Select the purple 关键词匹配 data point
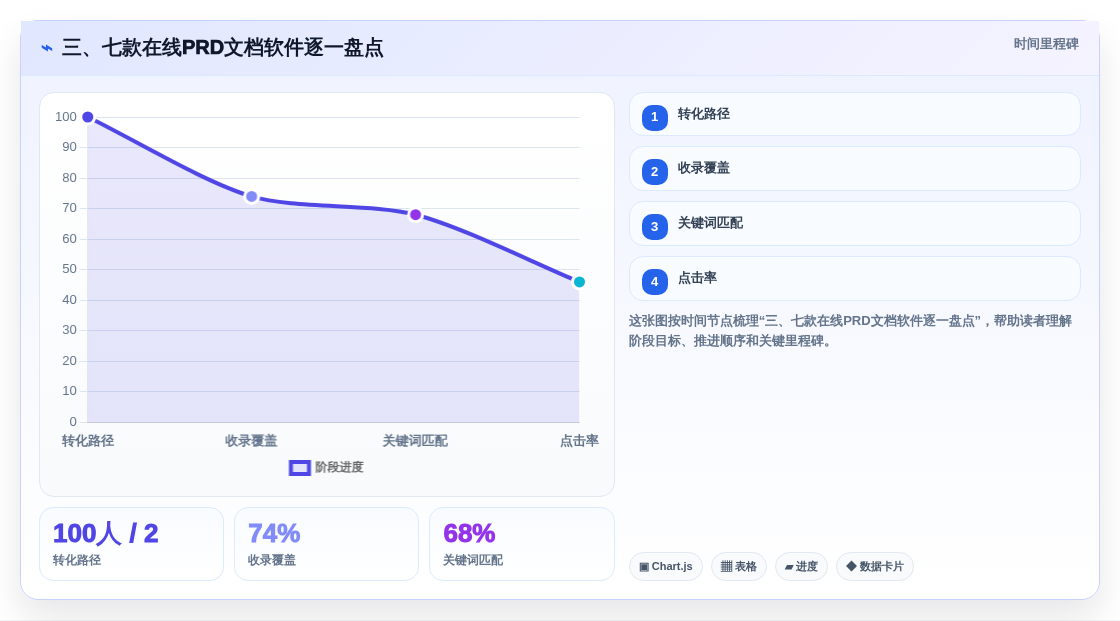 click(x=416, y=215)
